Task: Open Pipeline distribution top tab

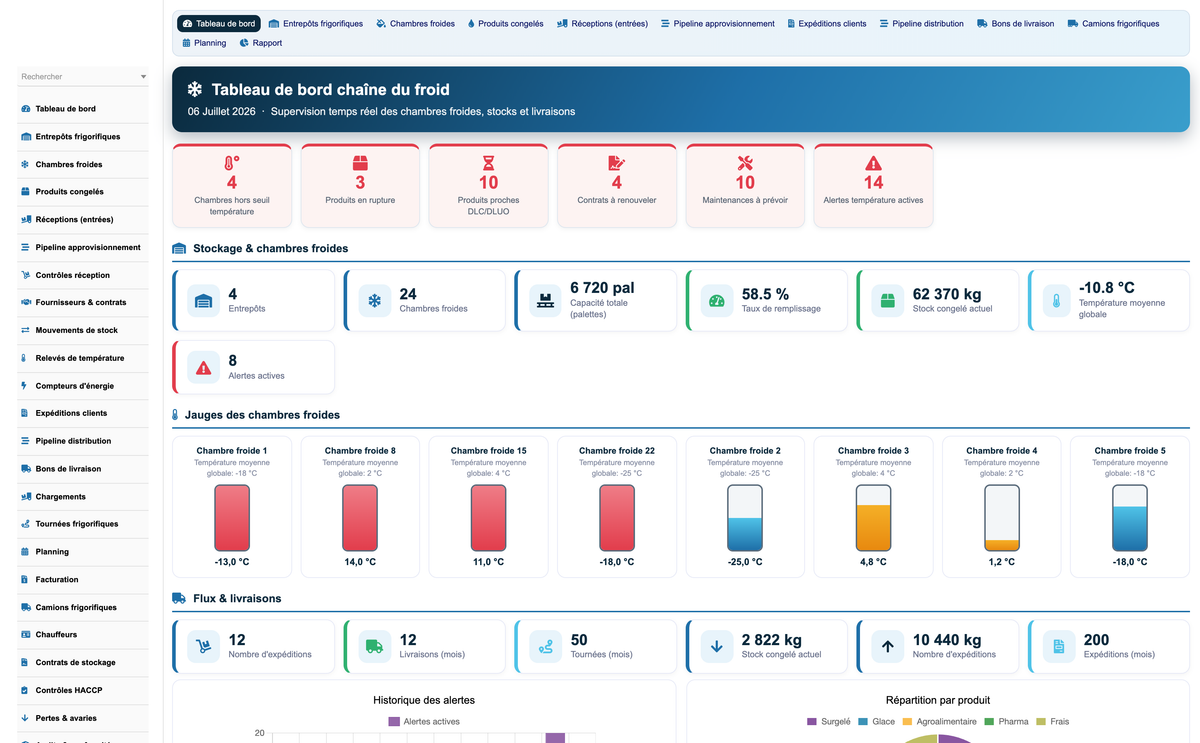Action: [921, 23]
